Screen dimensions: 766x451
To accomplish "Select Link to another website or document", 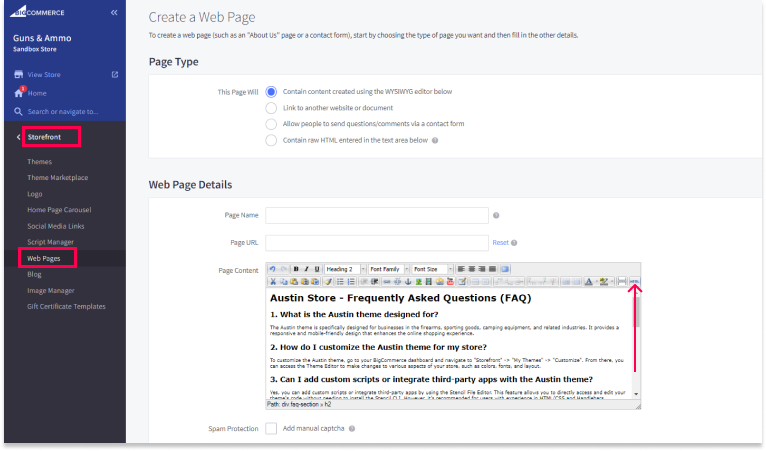I will point(271,108).
